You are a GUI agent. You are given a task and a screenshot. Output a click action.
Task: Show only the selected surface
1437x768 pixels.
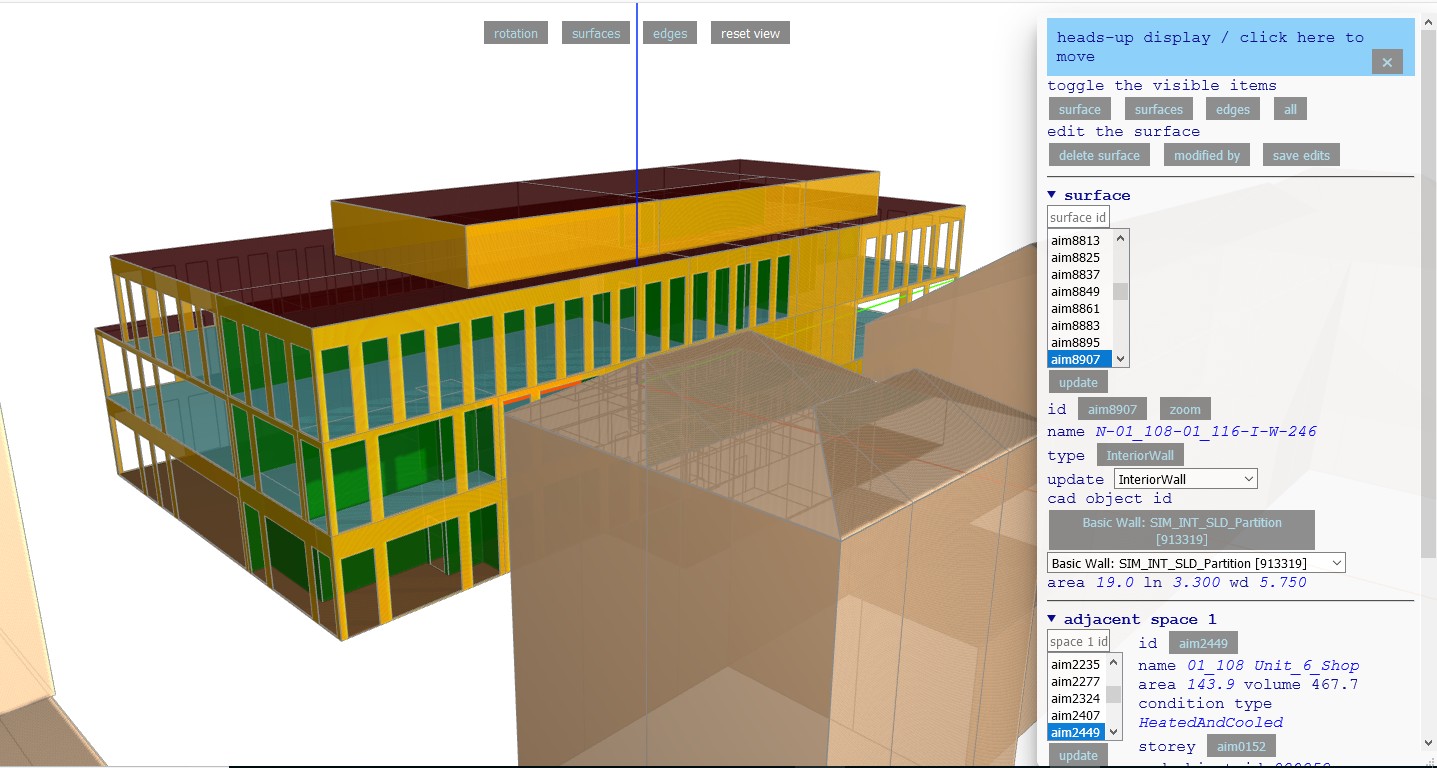(1079, 109)
